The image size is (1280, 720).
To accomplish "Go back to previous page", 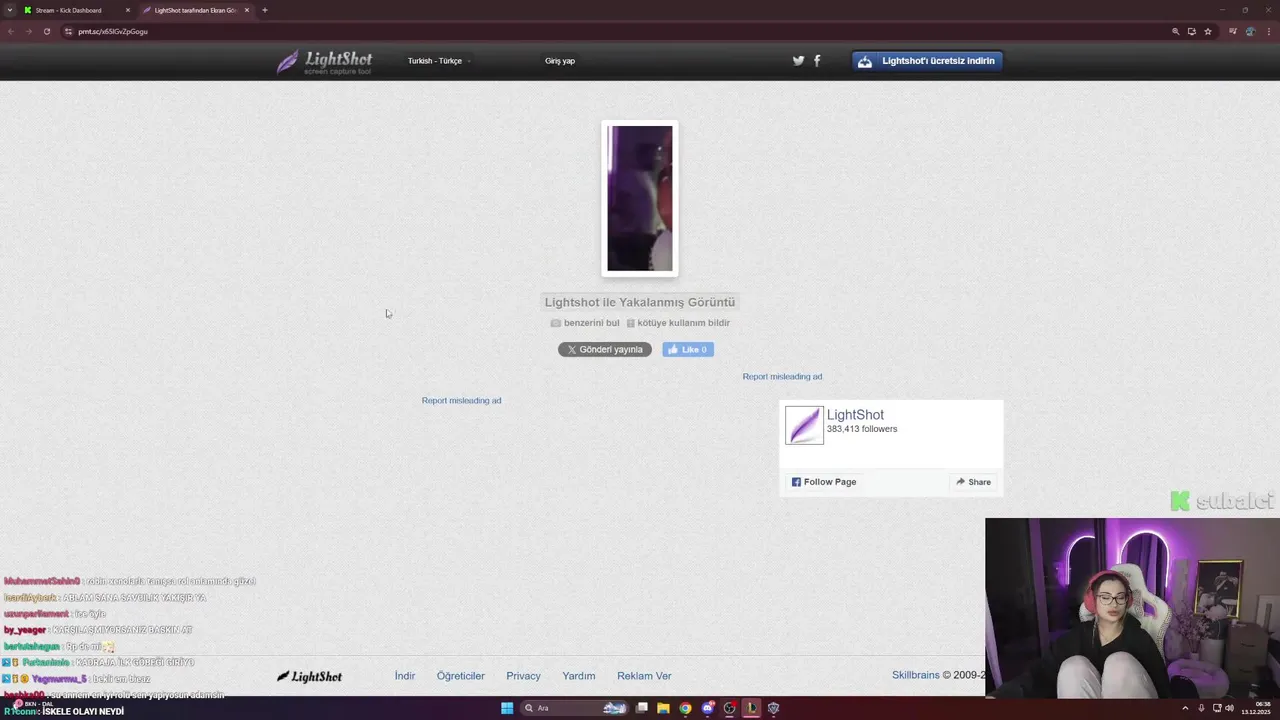I will tap(10, 31).
